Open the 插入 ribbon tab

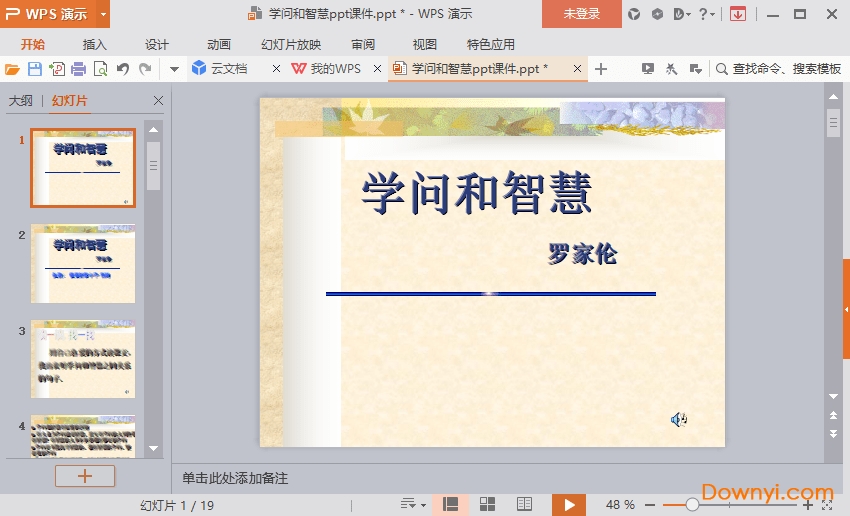coord(94,44)
